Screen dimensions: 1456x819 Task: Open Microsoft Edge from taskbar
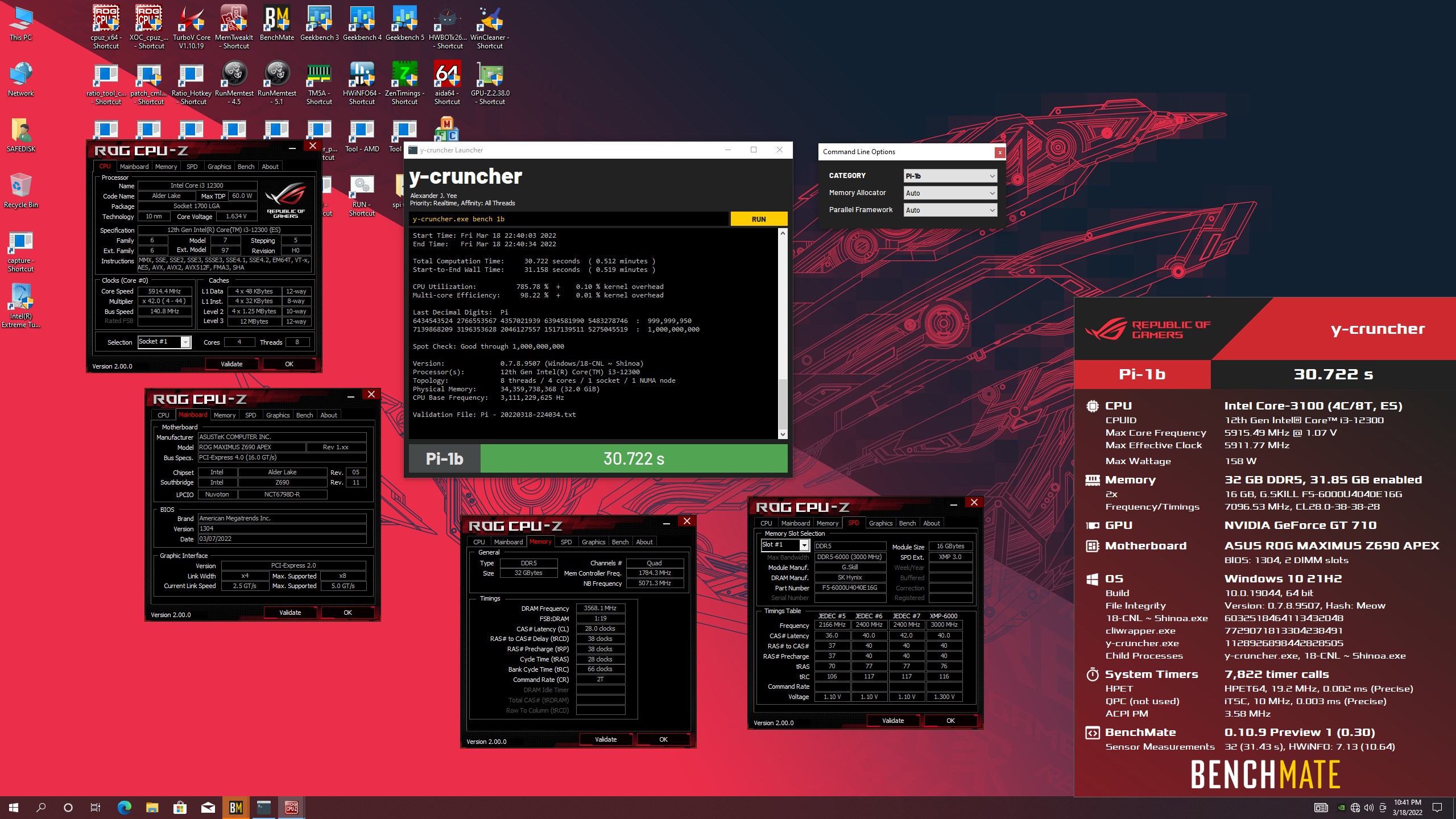[x=124, y=807]
